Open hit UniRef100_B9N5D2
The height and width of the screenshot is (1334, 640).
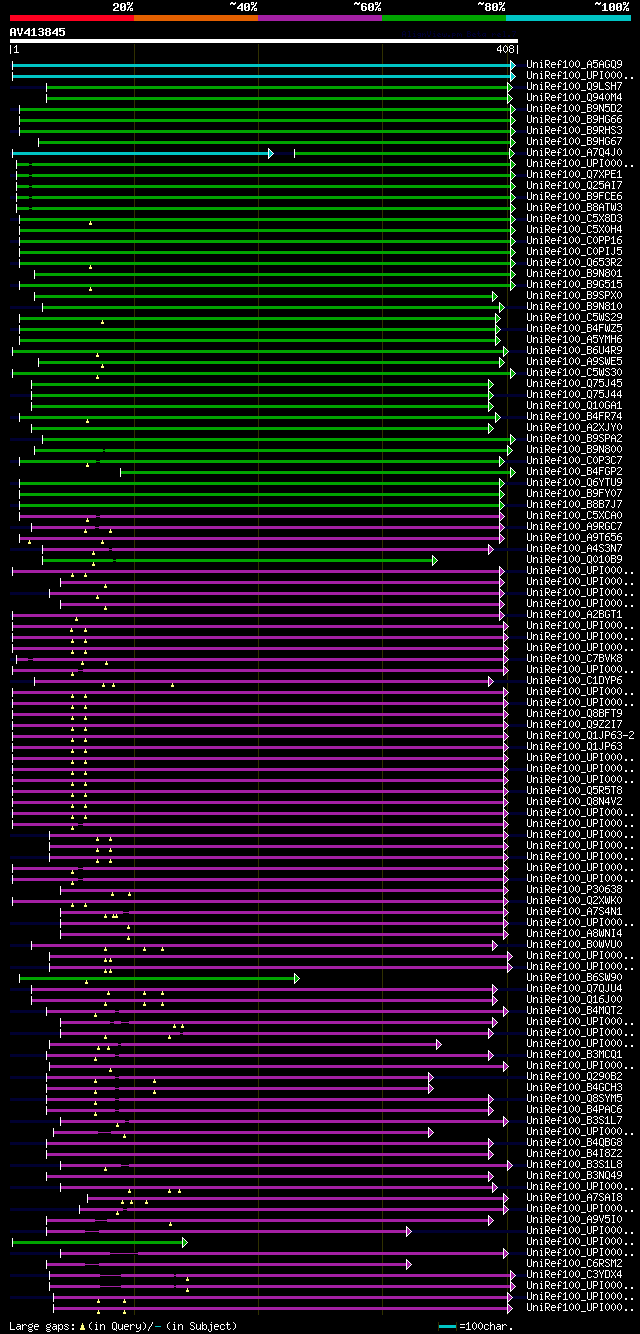pyautogui.click(x=574, y=108)
